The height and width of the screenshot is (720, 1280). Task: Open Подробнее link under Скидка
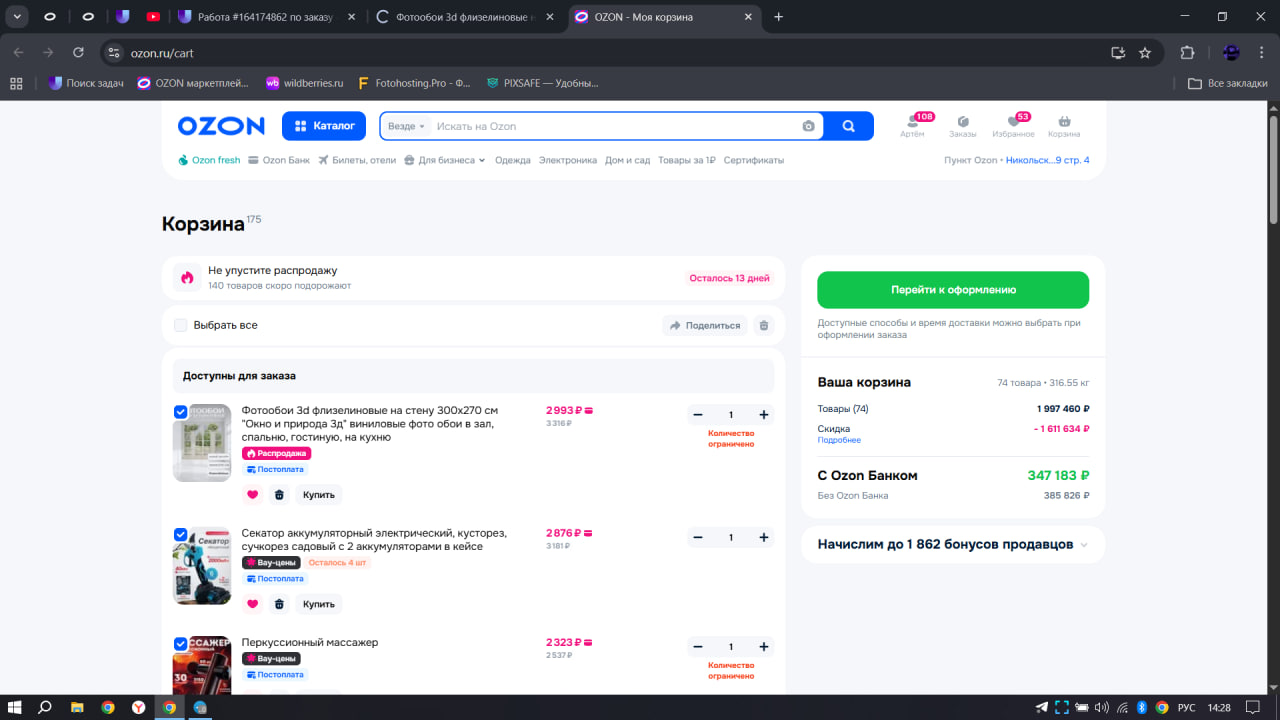(x=839, y=440)
